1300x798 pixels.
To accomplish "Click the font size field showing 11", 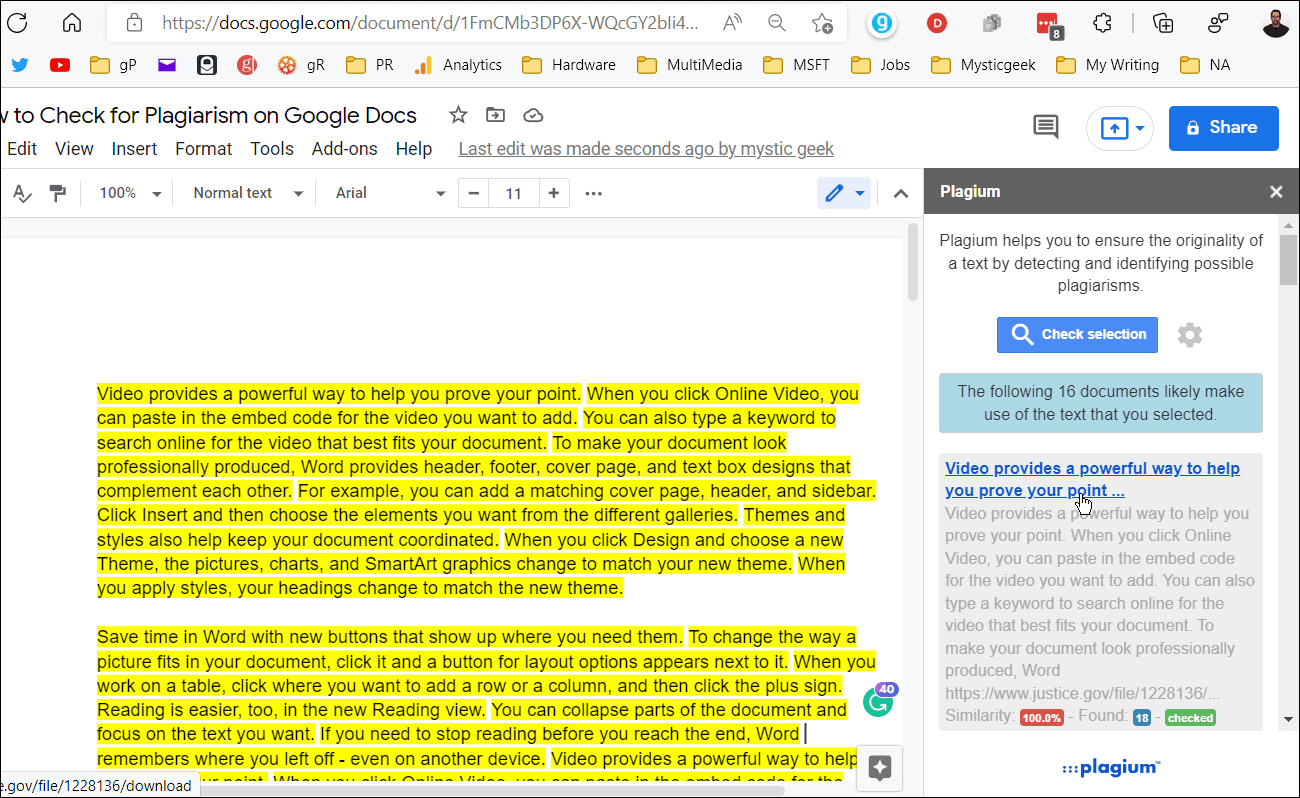I will pyautogui.click(x=514, y=193).
